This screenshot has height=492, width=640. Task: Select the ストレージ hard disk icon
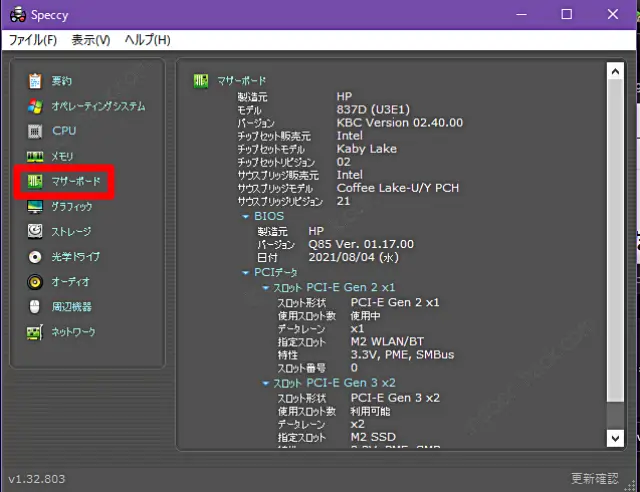click(35, 232)
